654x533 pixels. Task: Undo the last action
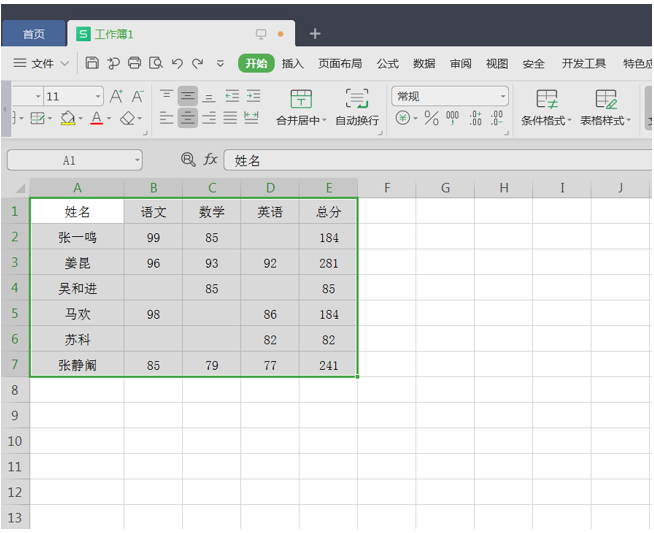(x=177, y=63)
